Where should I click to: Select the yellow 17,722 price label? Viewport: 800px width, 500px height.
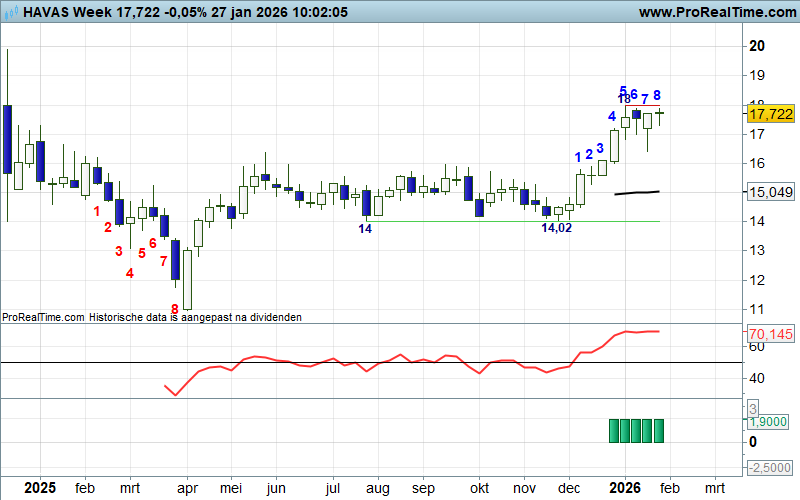[770, 116]
